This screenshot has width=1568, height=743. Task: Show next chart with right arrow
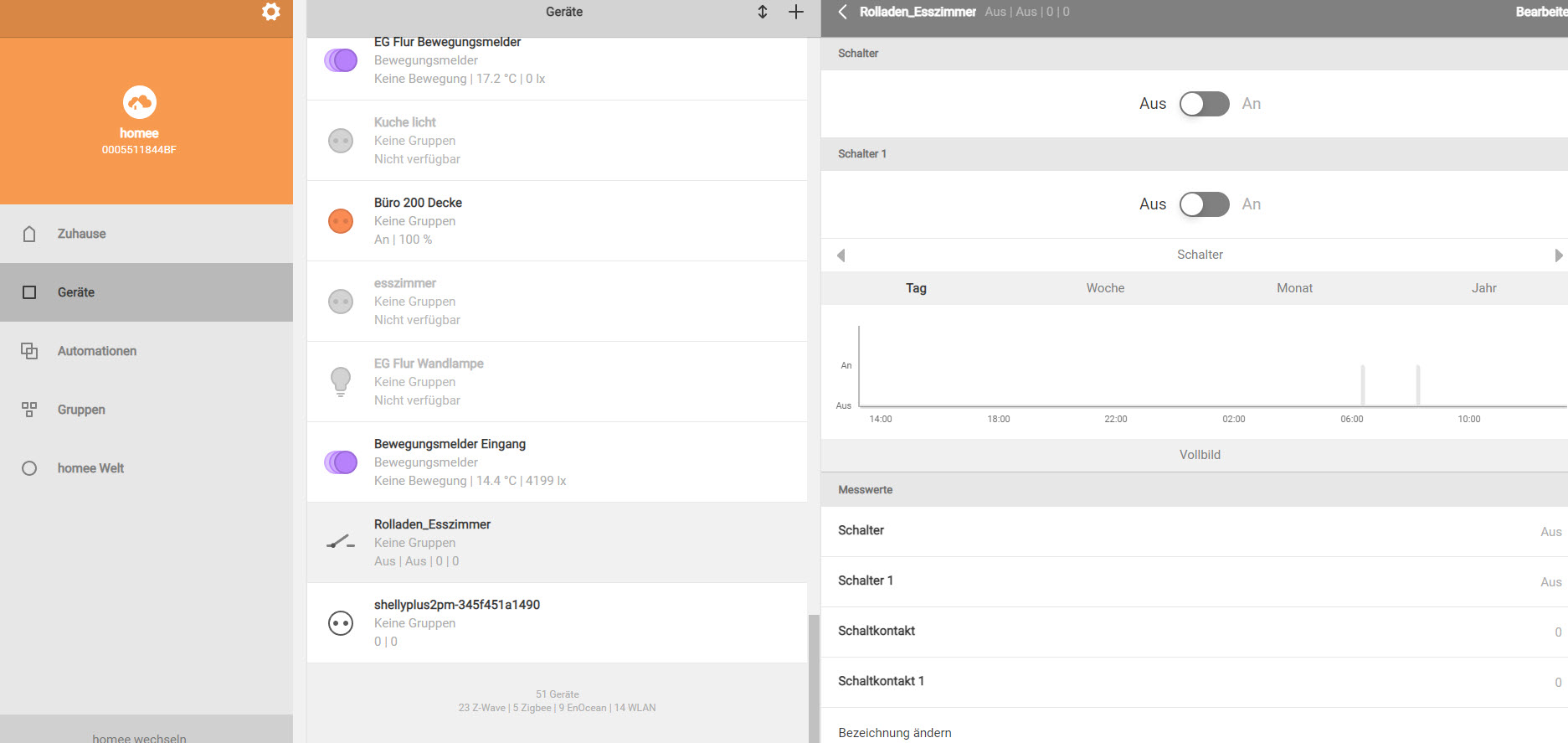(x=1558, y=255)
